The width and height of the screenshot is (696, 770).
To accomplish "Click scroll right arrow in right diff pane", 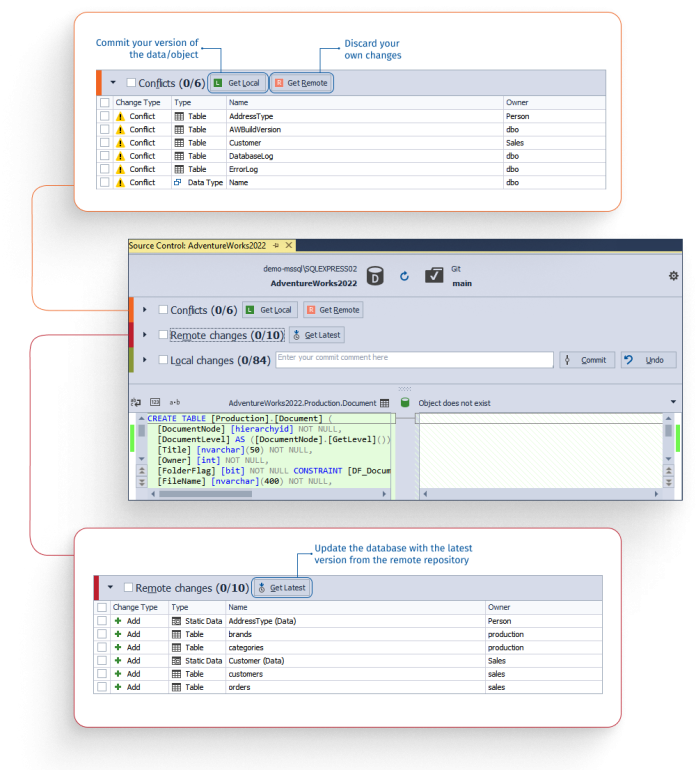I will 656,494.
